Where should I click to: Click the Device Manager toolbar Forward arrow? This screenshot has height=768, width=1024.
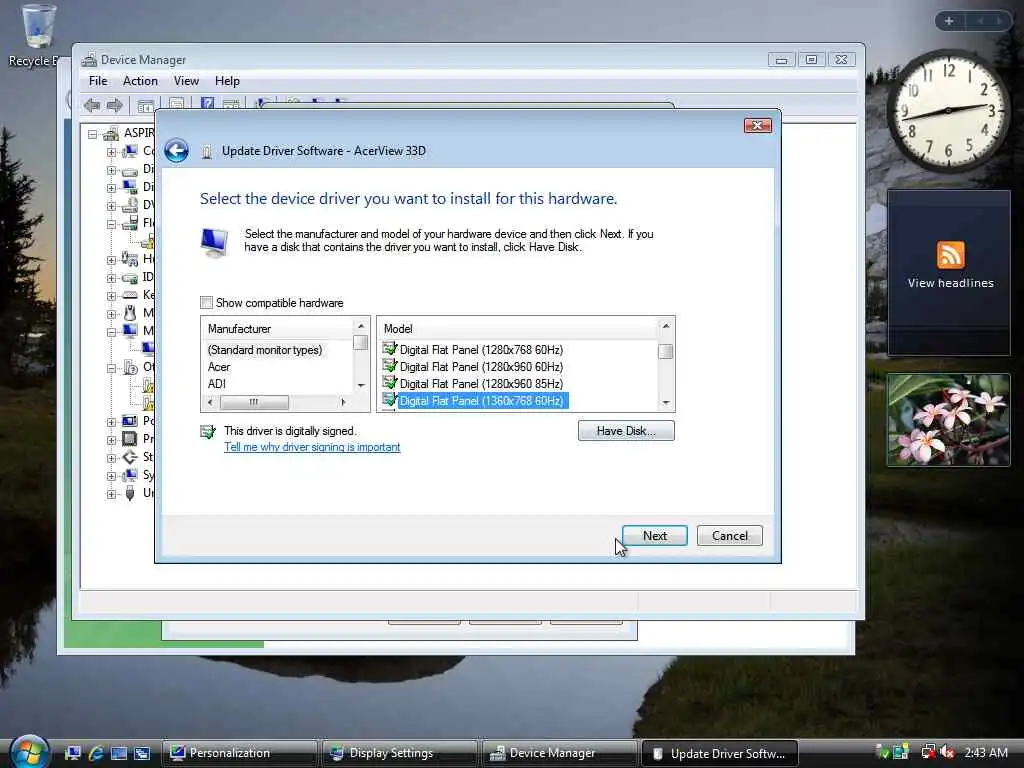(115, 105)
